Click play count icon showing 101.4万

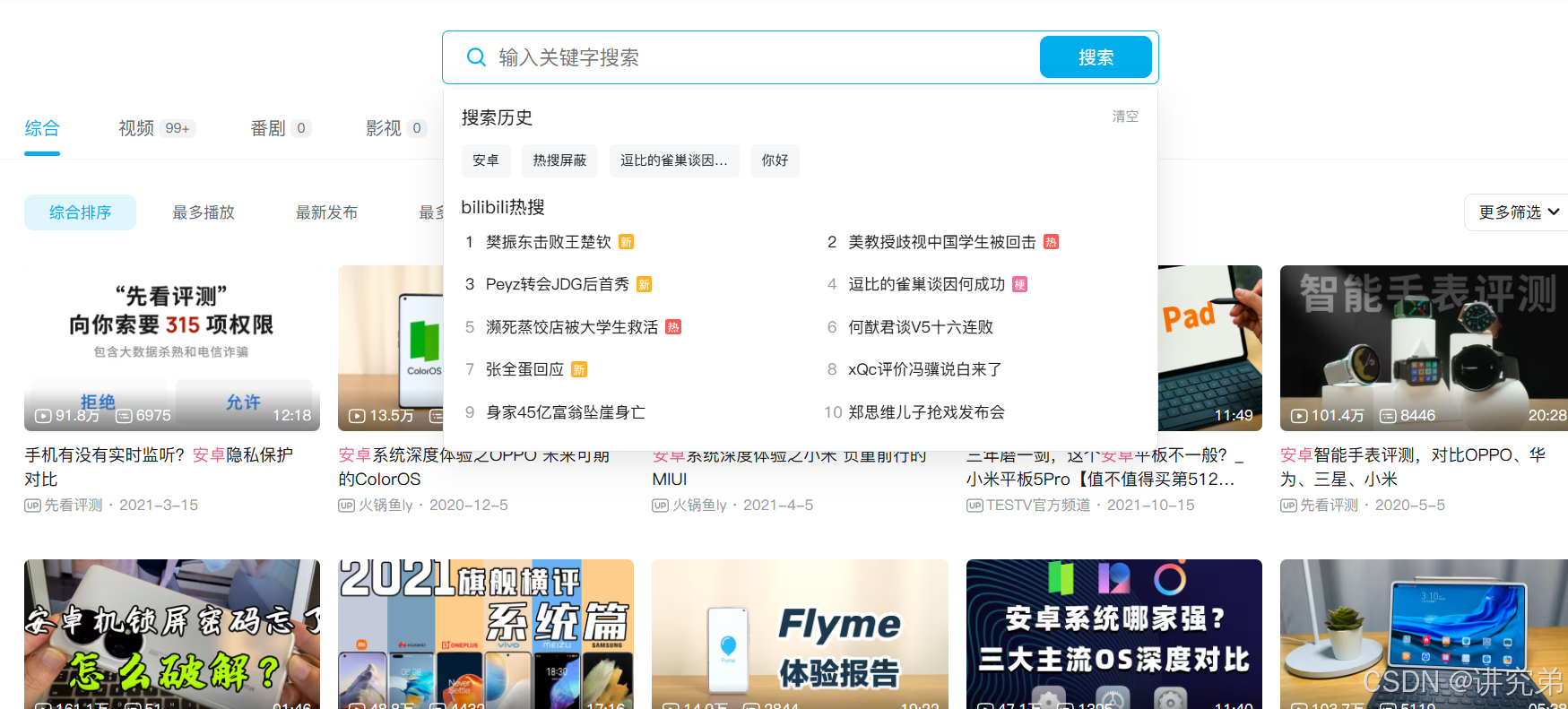point(1299,416)
